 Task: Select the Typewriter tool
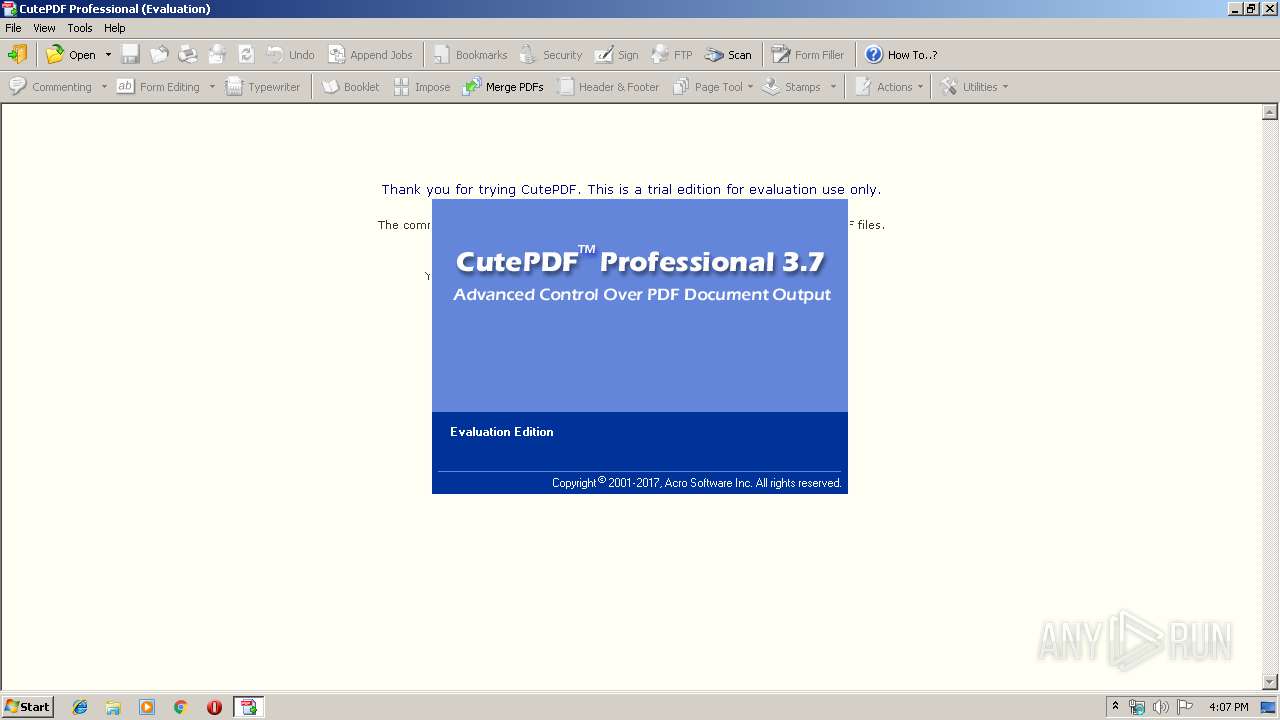pos(262,87)
